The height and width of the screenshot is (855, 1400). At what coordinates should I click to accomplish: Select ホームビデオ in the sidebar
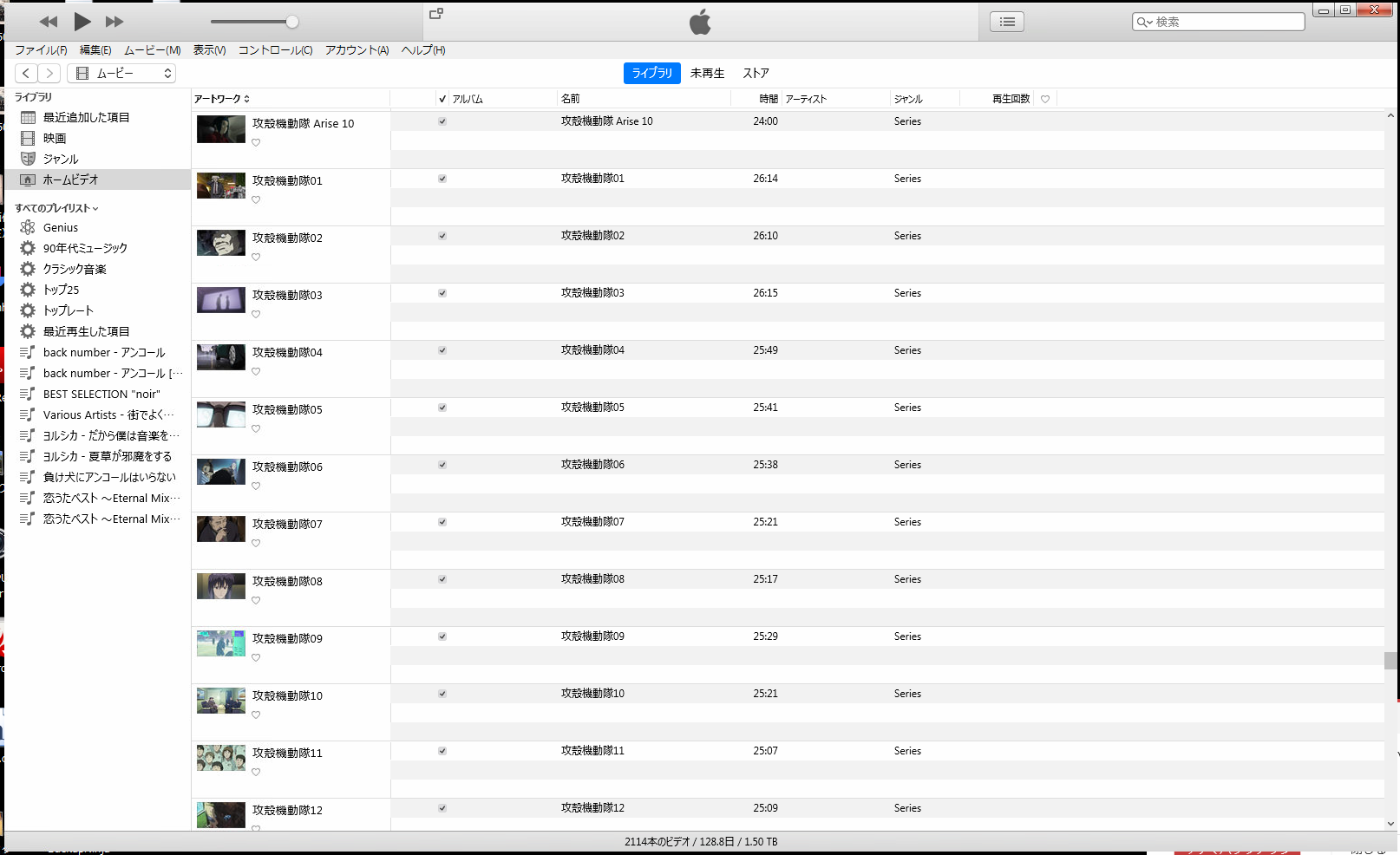click(x=98, y=179)
